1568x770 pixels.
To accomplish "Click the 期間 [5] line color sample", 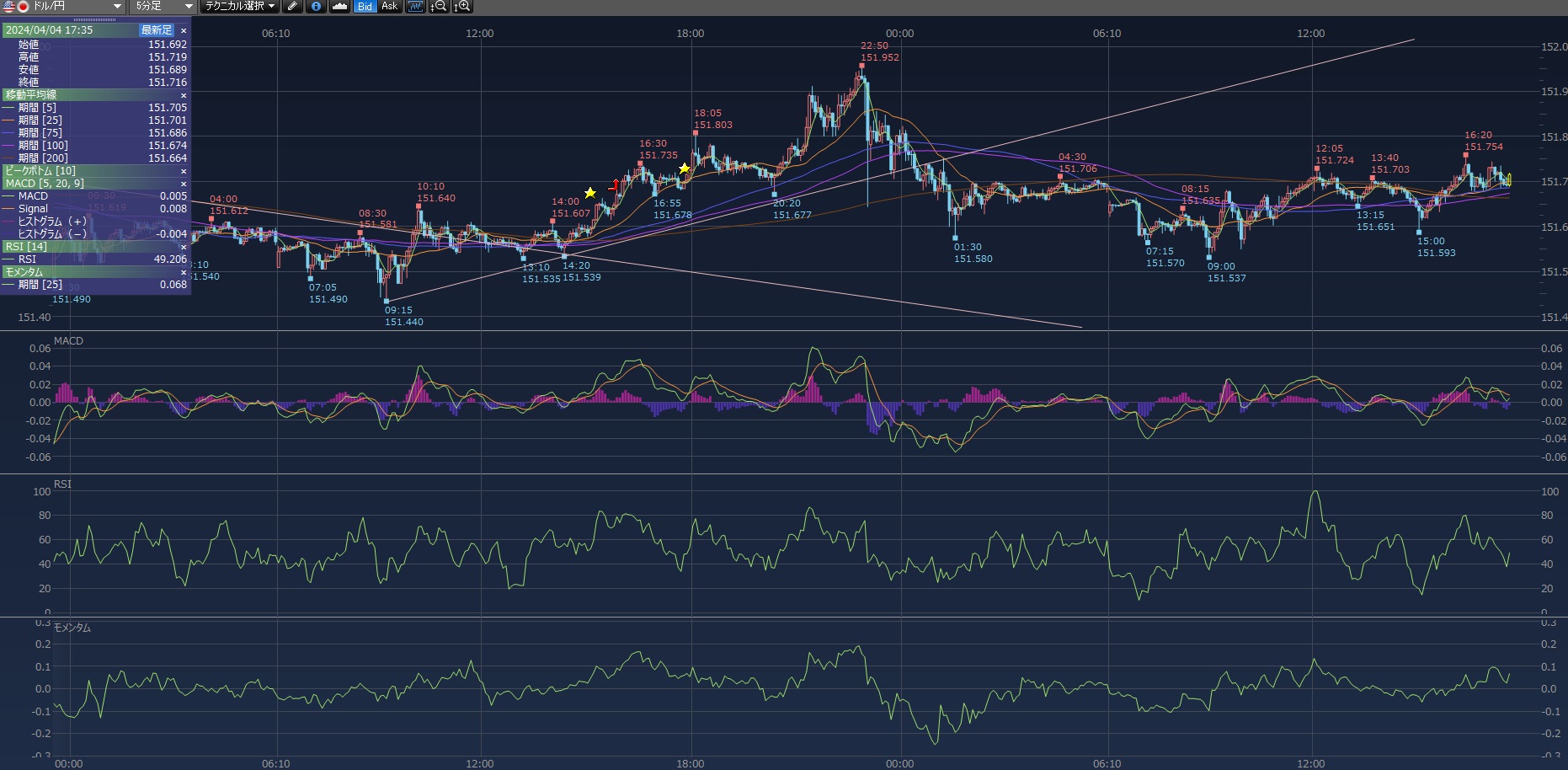I will pos(9,108).
